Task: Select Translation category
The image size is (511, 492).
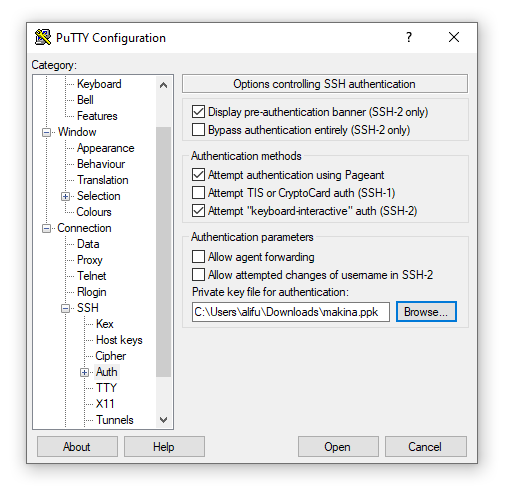Action: click(103, 180)
